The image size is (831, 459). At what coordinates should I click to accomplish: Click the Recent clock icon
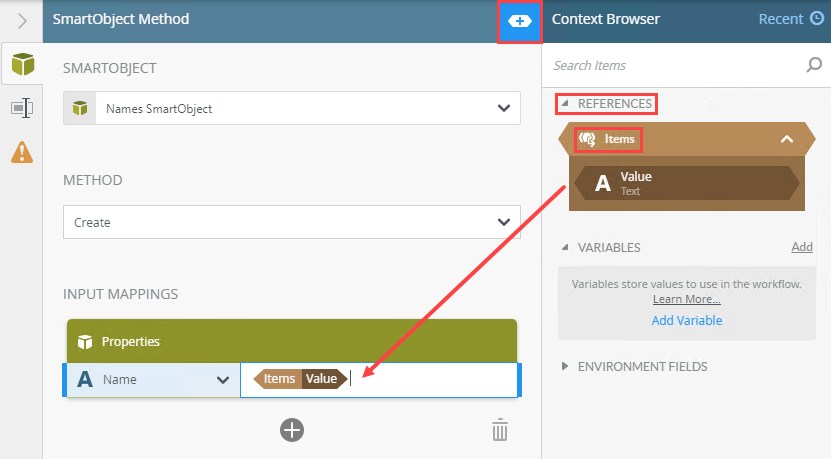click(x=817, y=18)
